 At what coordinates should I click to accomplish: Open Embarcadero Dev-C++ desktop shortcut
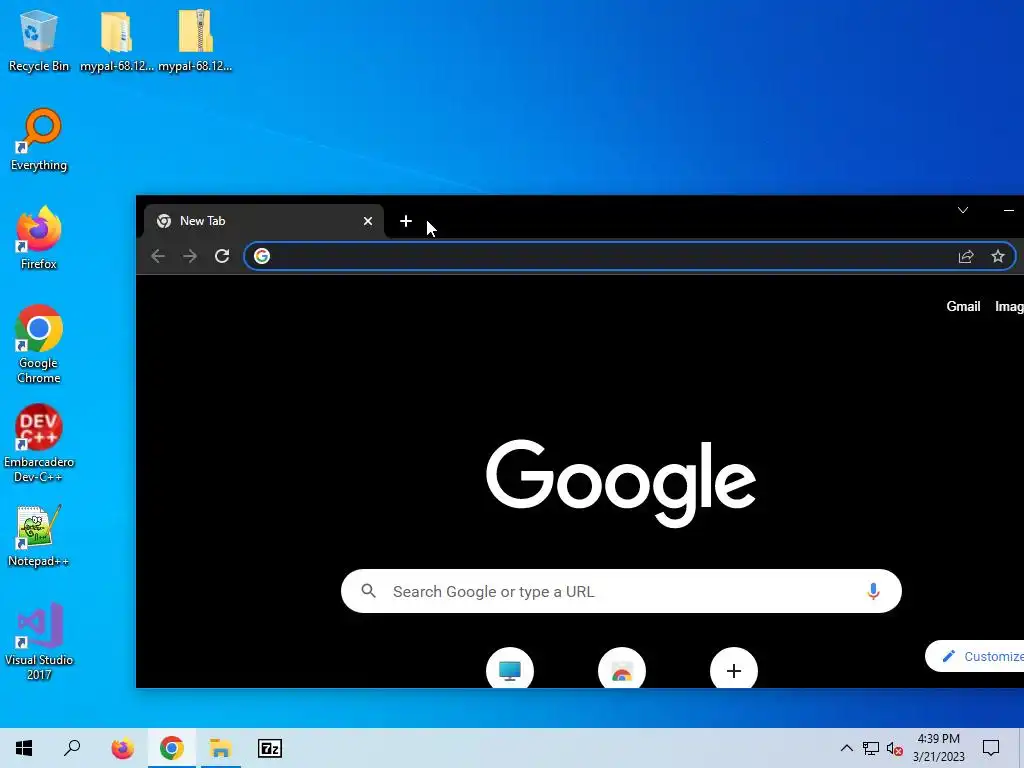(39, 443)
